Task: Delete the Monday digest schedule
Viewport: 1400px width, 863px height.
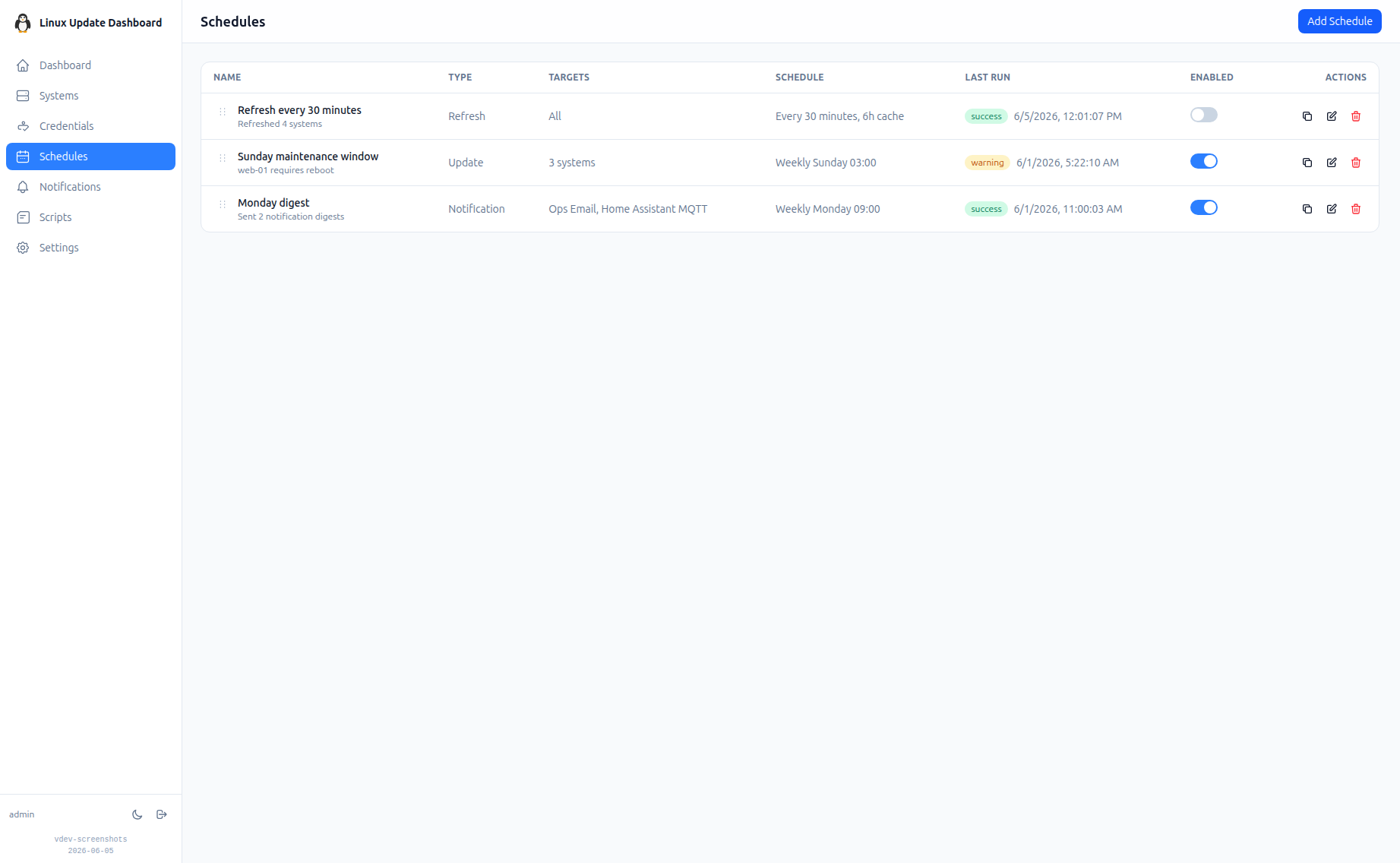Action: (1356, 209)
